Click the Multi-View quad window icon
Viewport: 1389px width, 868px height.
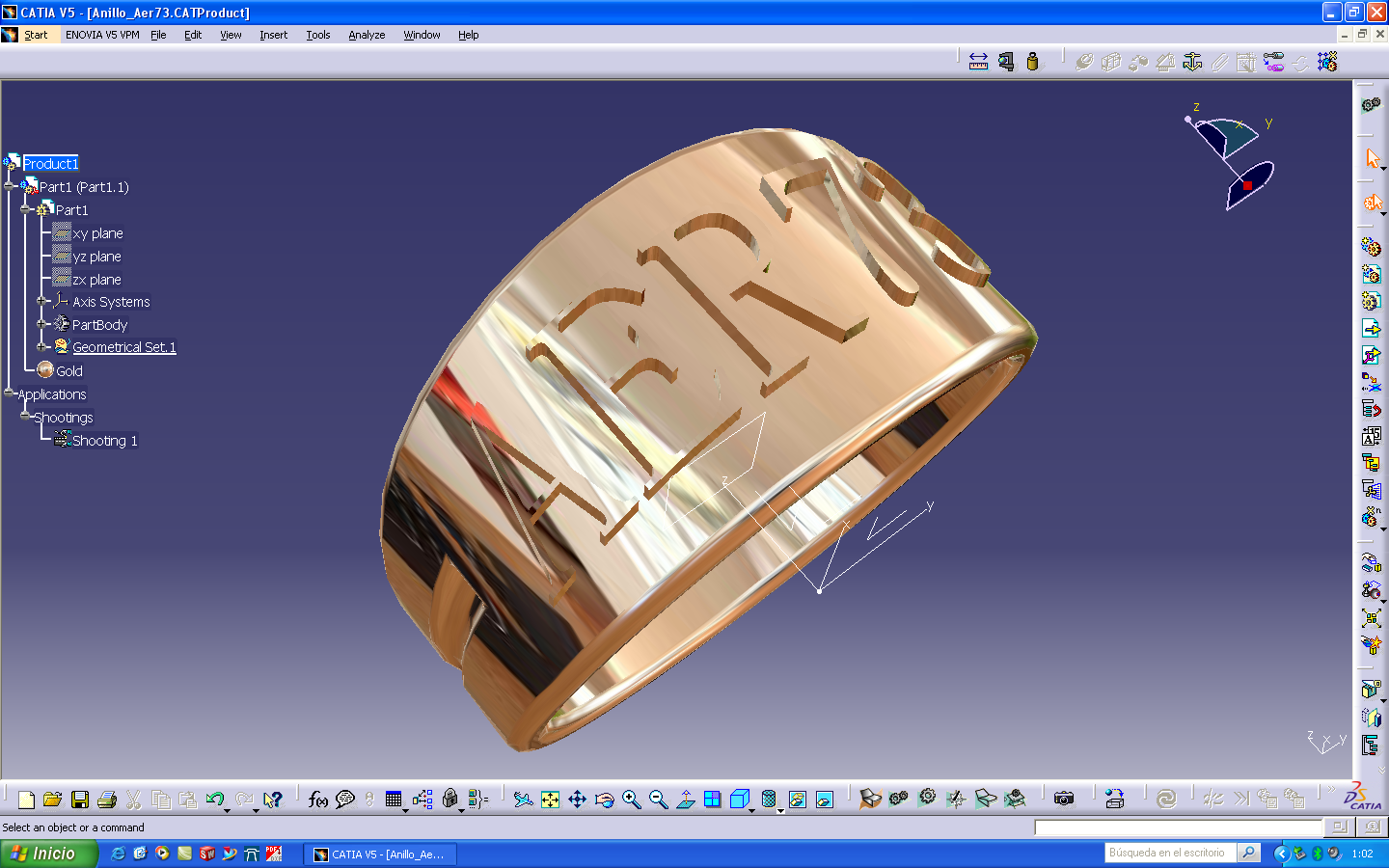pyautogui.click(x=712, y=800)
